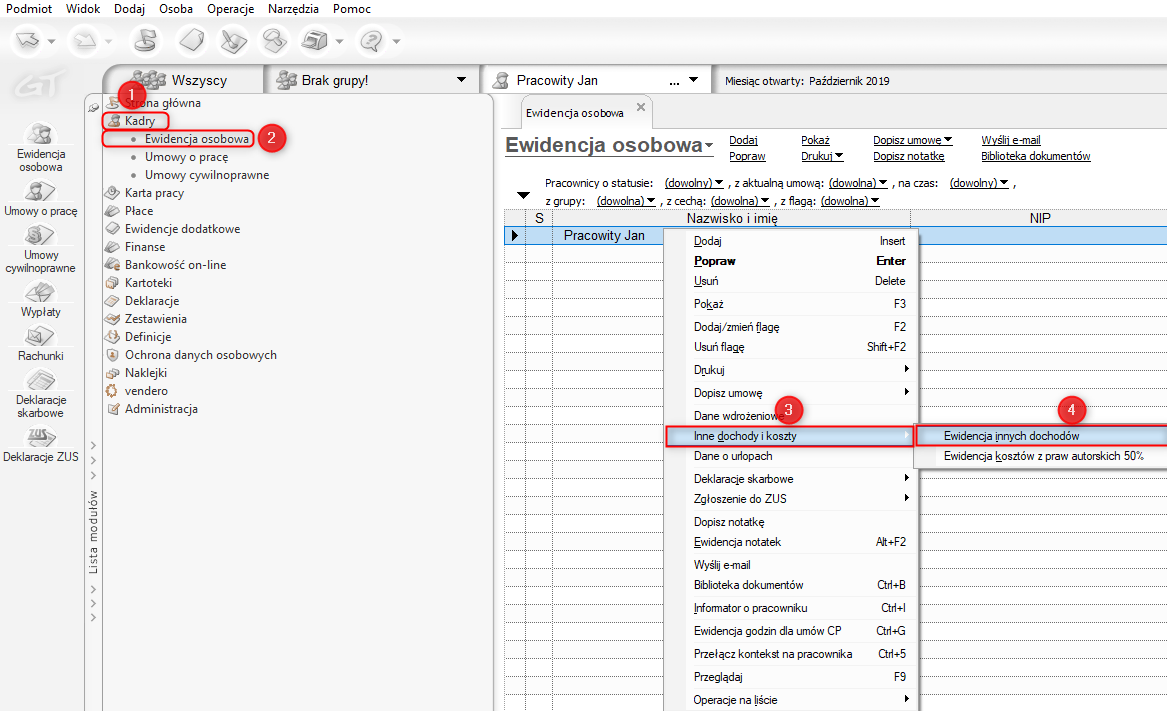
Task: Close the Ewidencja osobowa tab
Action: pos(640,108)
